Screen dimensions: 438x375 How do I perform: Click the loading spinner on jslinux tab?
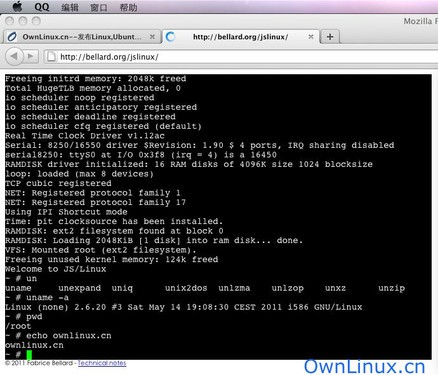coord(171,37)
